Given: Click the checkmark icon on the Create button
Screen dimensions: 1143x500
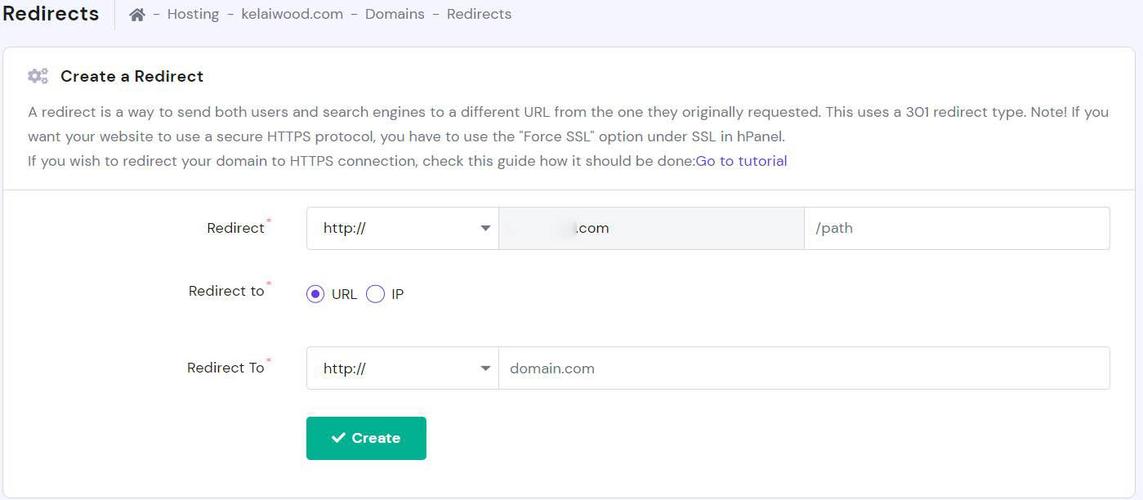Looking at the screenshot, I should (338, 438).
